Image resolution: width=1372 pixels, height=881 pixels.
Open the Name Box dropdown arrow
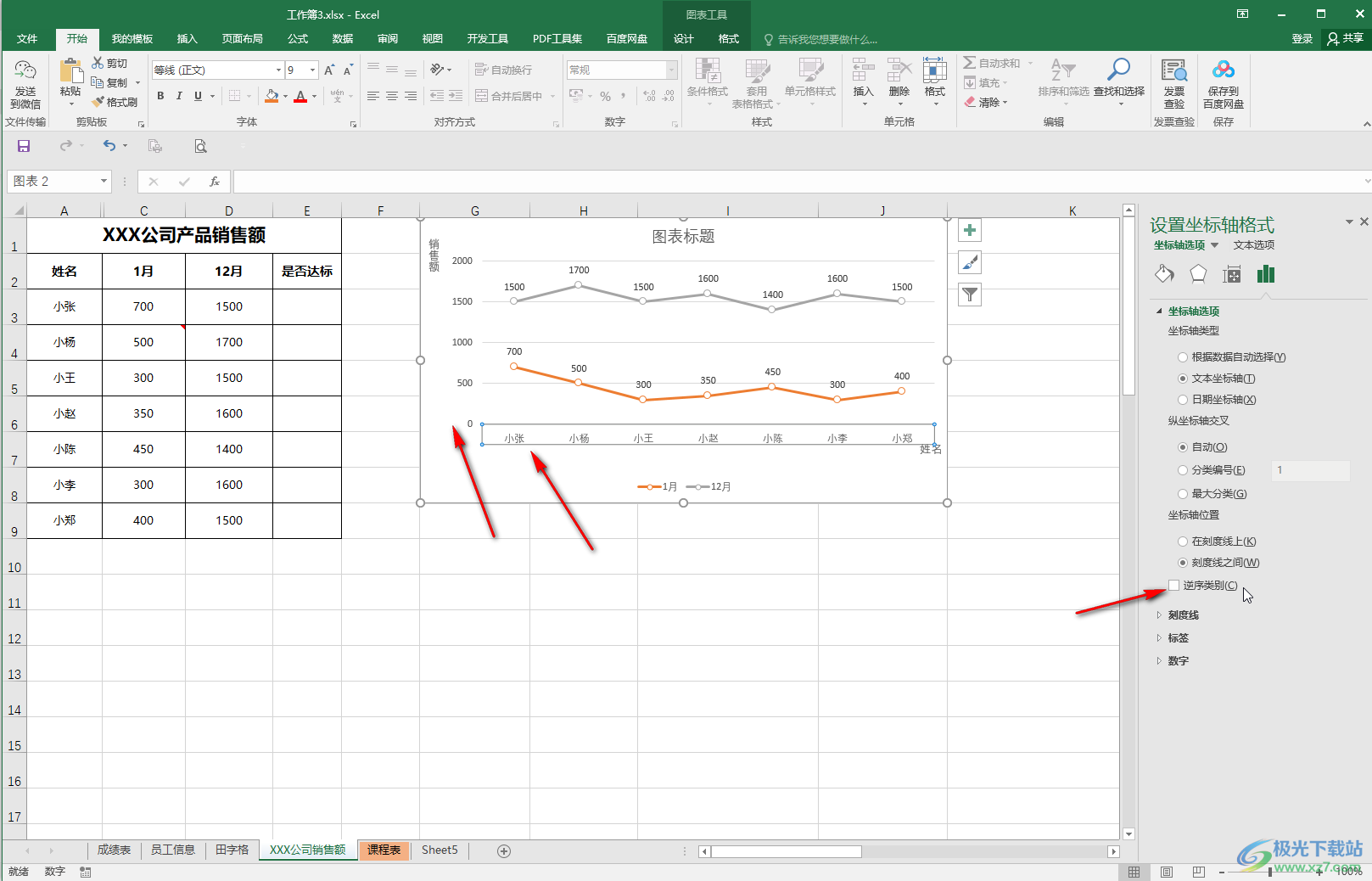coord(104,181)
